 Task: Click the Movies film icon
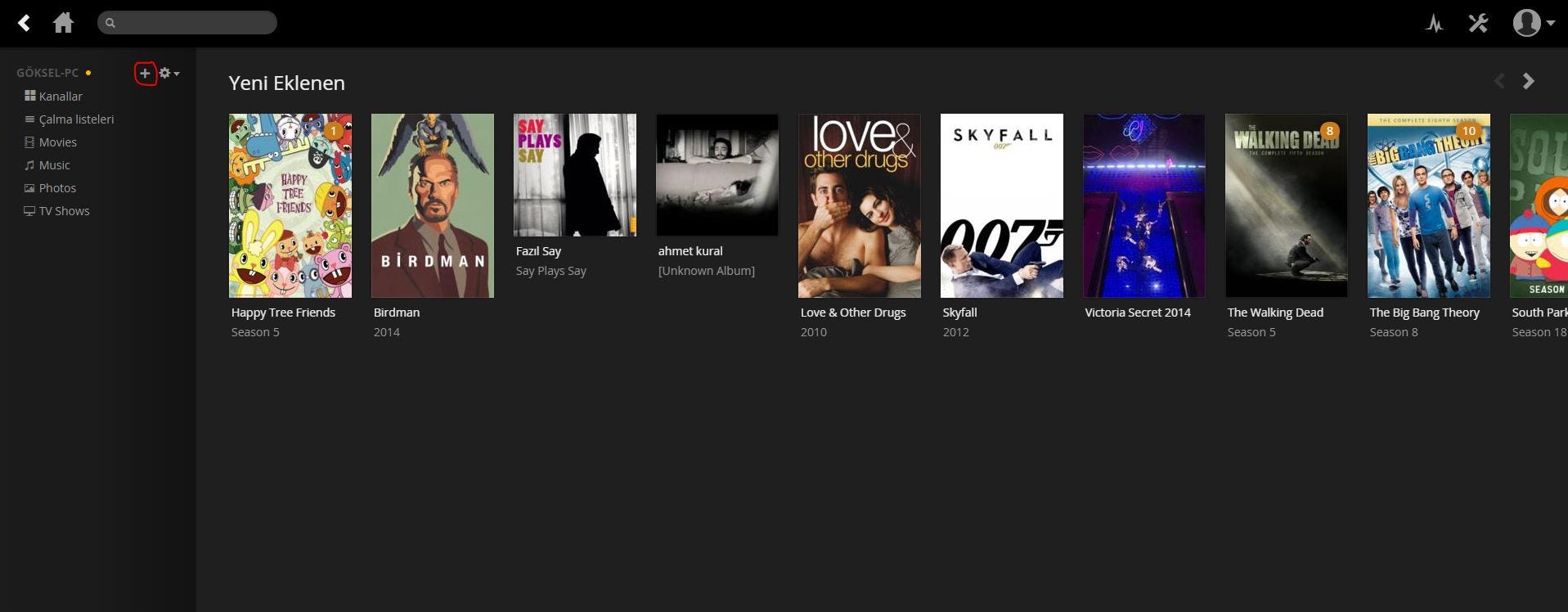click(x=29, y=142)
